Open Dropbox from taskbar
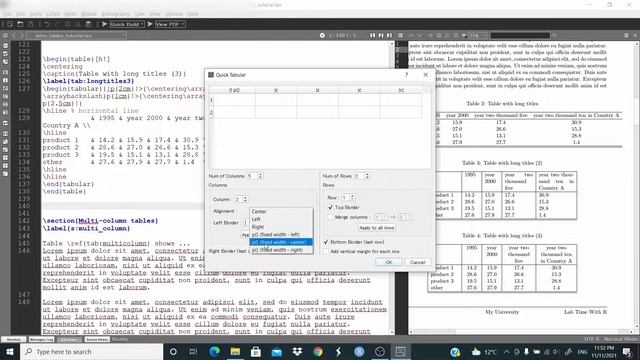Screen dimensions: 640x360 point(297,351)
